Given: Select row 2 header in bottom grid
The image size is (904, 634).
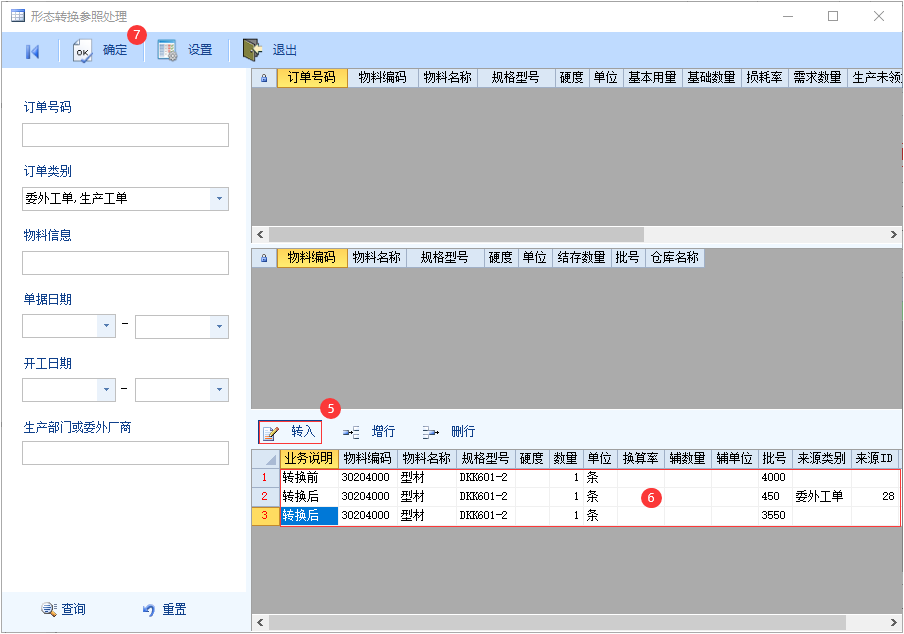Looking at the screenshot, I should click(265, 496).
